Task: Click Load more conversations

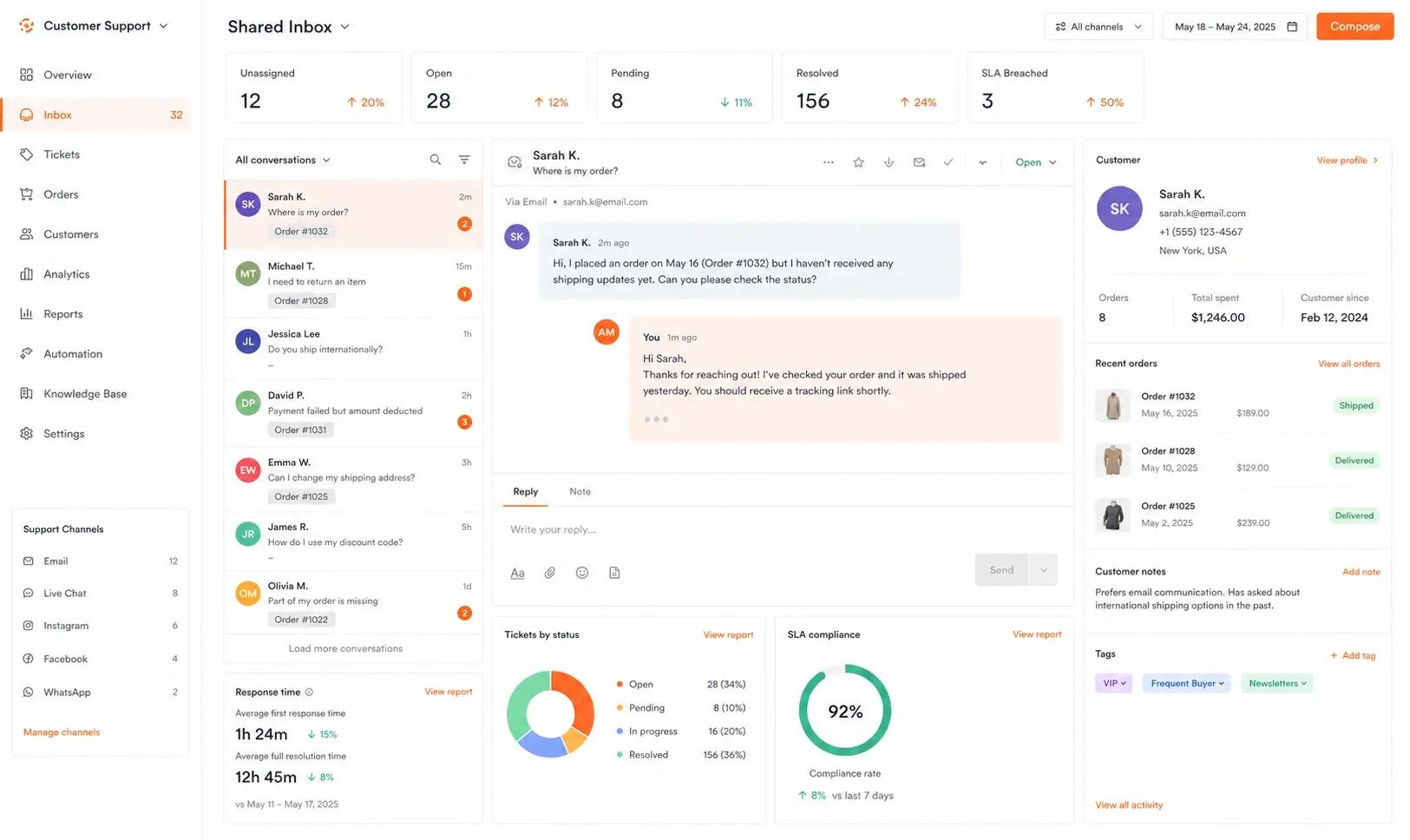Action: coord(345,648)
